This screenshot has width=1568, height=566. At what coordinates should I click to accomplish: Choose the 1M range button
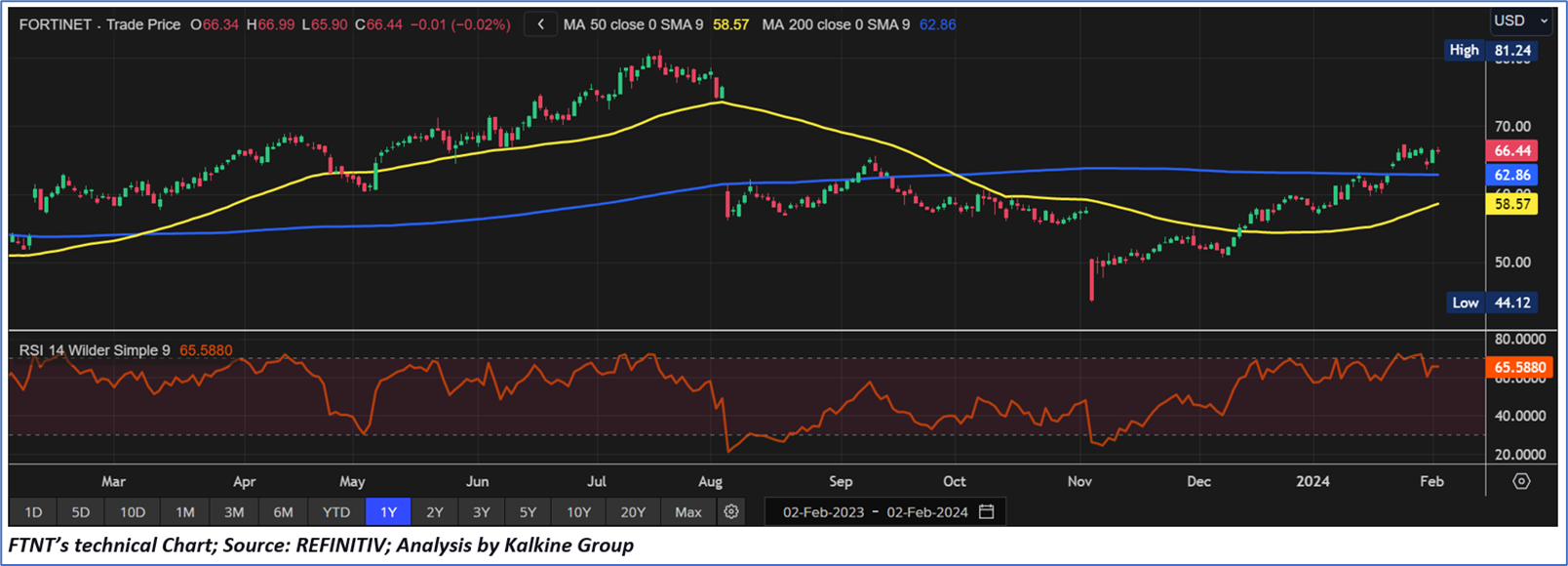click(184, 511)
